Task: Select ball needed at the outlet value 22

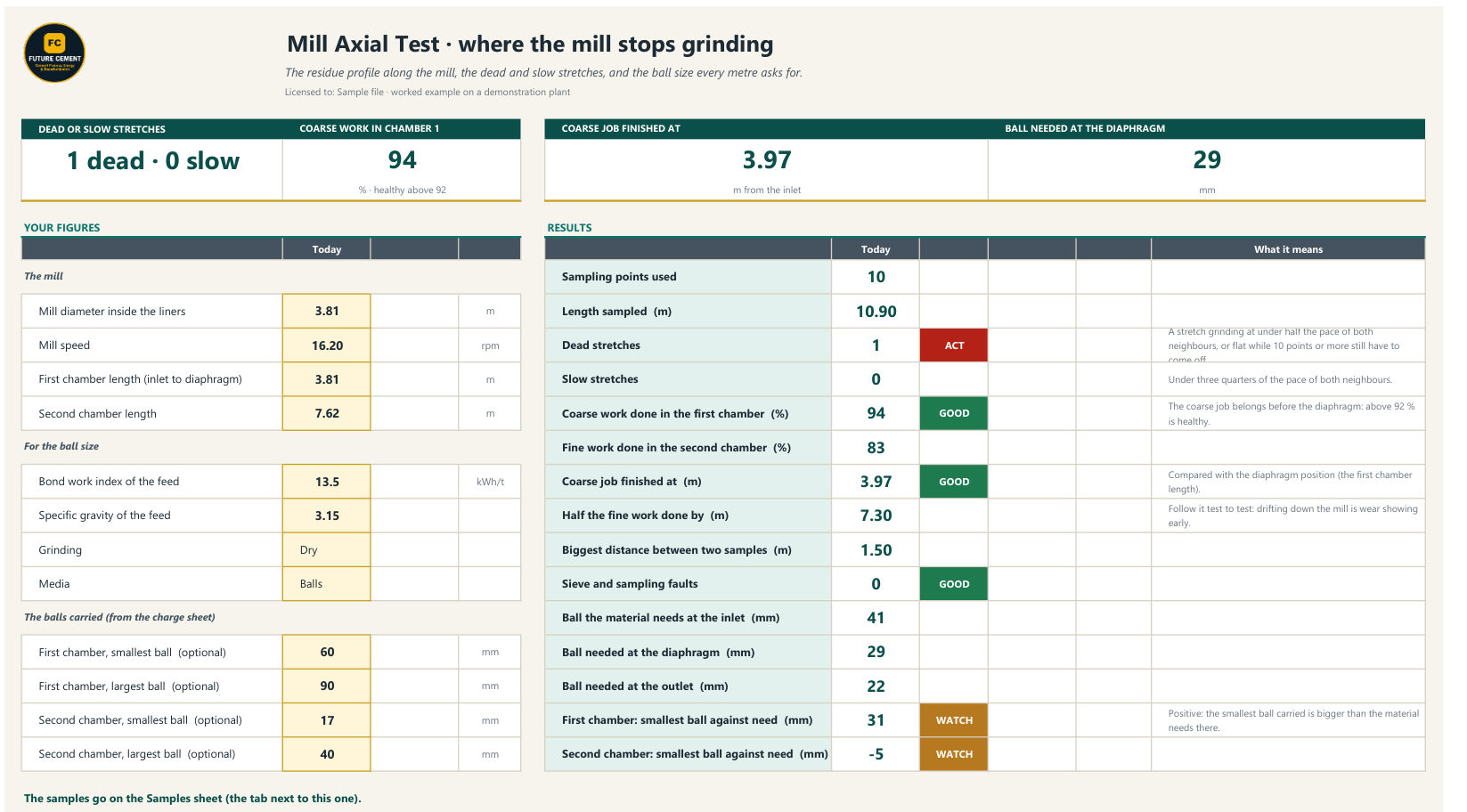Action: pos(876,686)
